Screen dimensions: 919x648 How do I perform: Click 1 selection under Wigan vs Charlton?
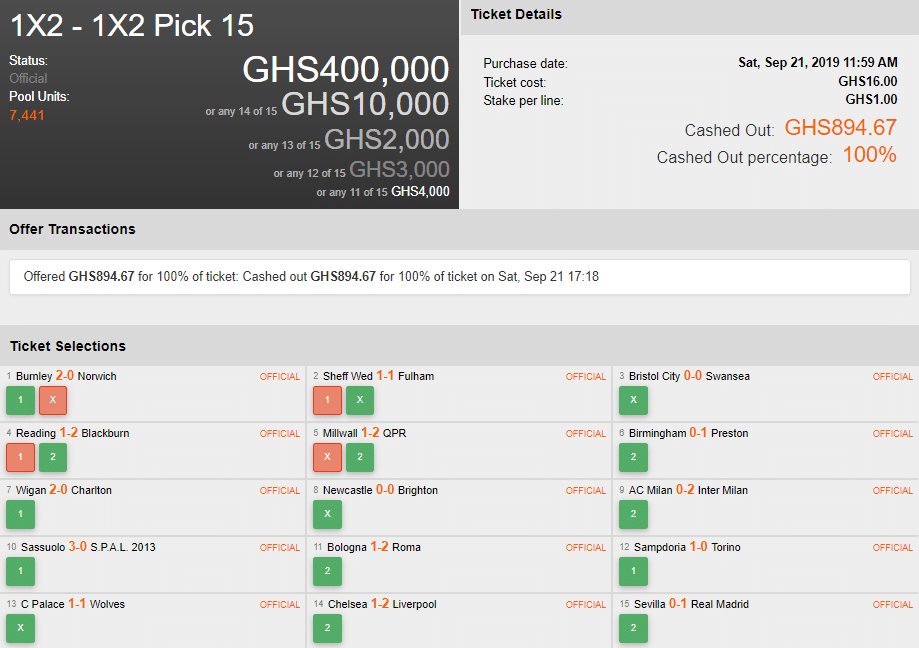20,515
